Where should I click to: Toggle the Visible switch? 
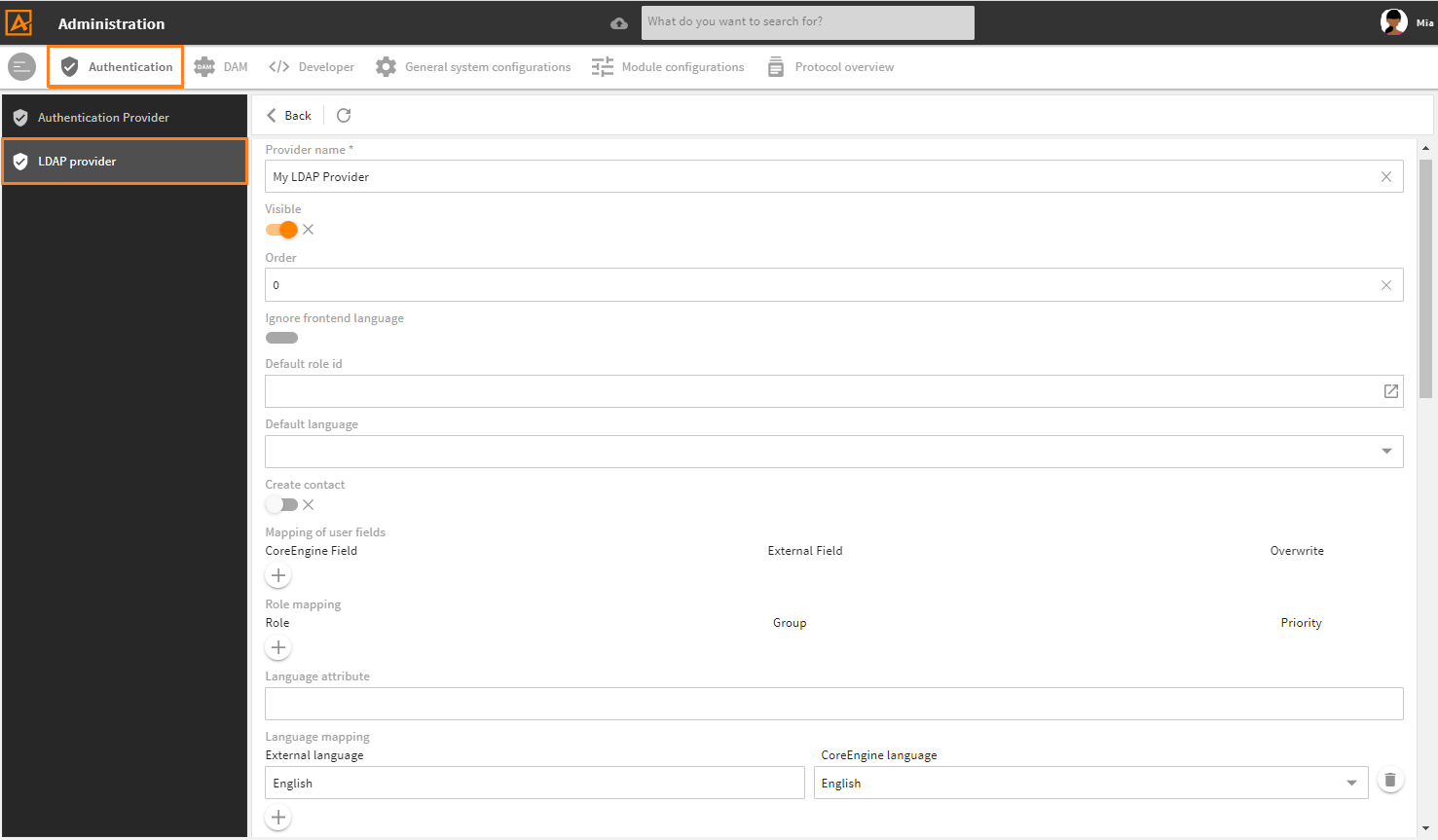click(281, 230)
